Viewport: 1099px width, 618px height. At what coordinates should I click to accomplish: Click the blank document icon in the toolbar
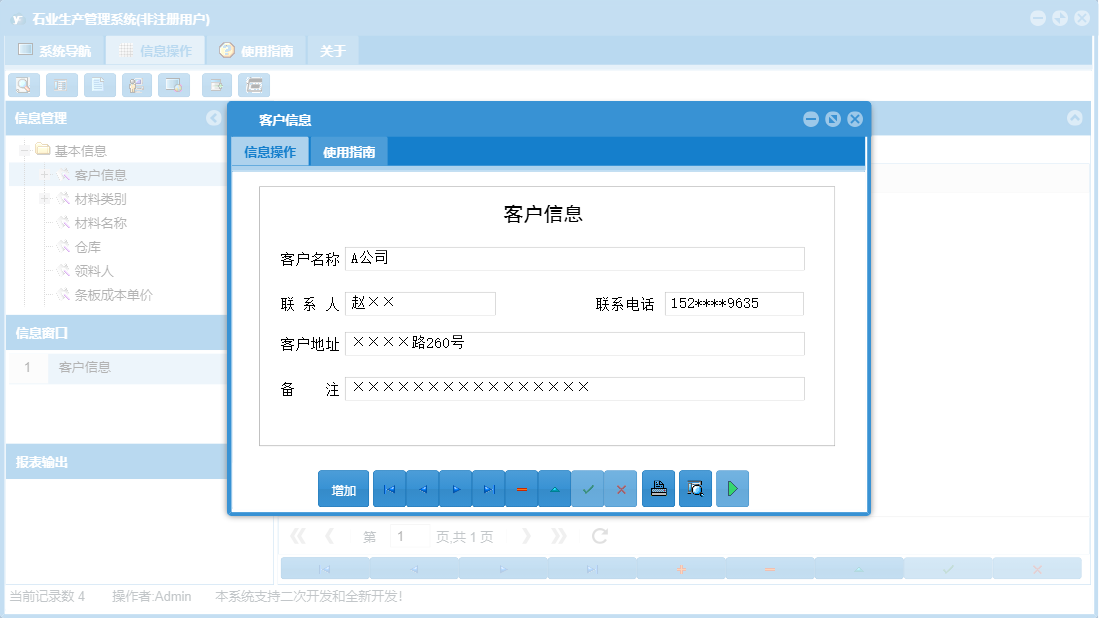99,85
